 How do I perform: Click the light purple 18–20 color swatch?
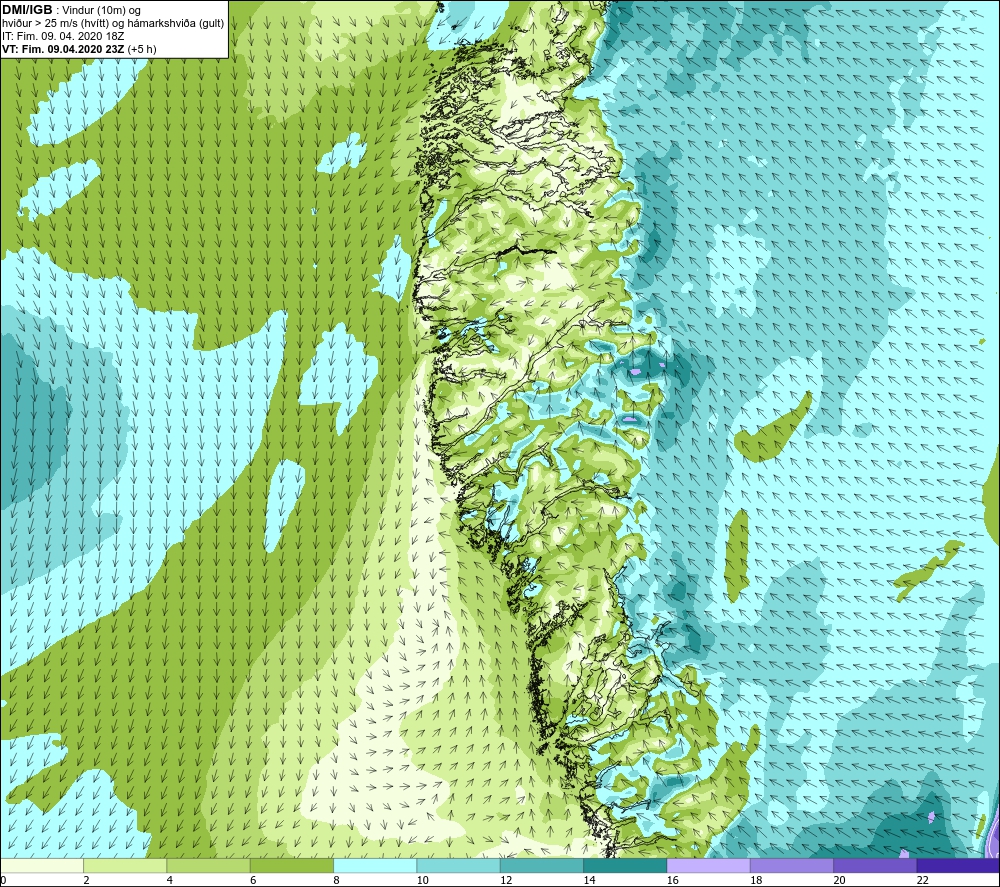[791, 865]
